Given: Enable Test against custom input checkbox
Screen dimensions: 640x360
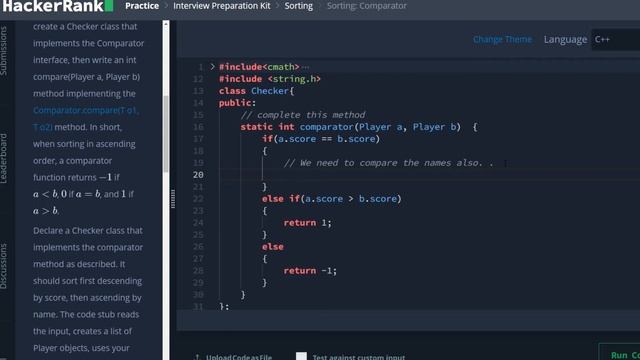Looking at the screenshot, I should click(x=301, y=356).
